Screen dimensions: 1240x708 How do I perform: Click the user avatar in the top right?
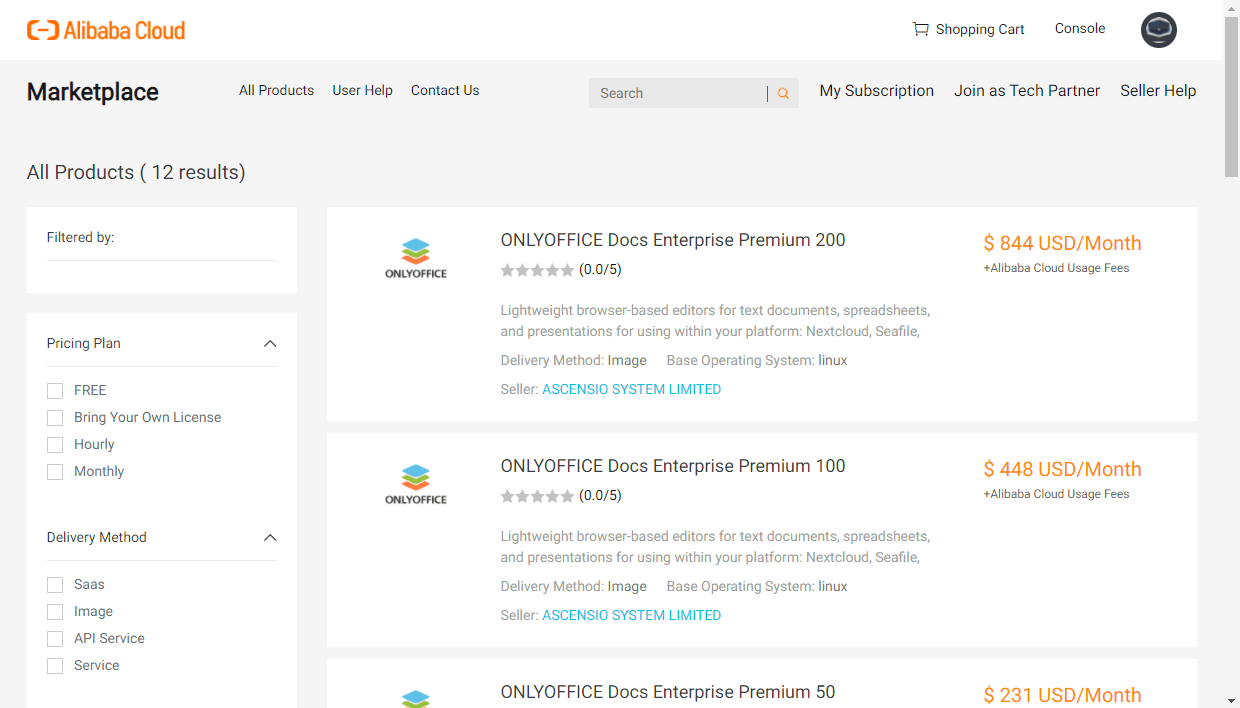pos(1158,30)
